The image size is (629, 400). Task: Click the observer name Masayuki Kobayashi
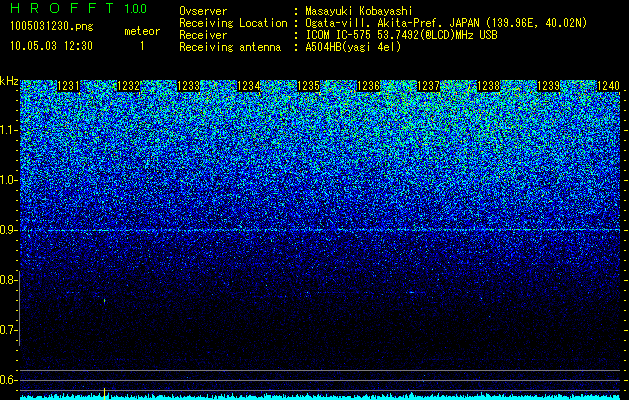pos(359,11)
